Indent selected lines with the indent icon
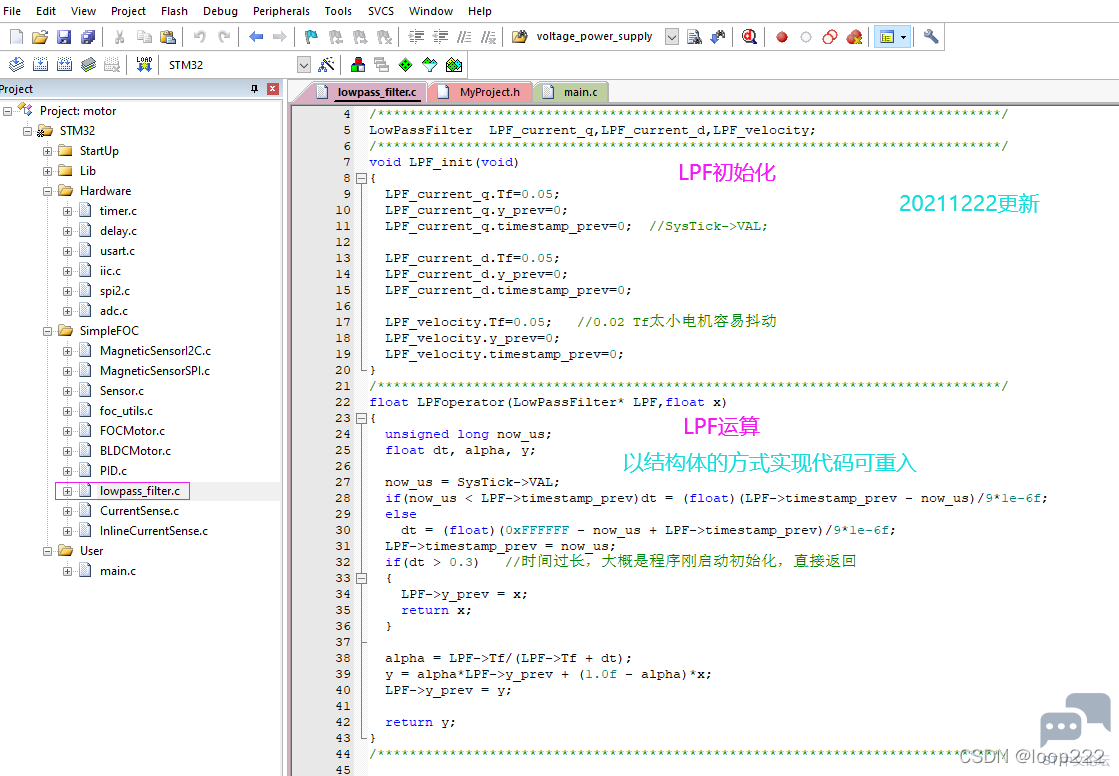Viewport: 1119px width, 776px height. (416, 36)
